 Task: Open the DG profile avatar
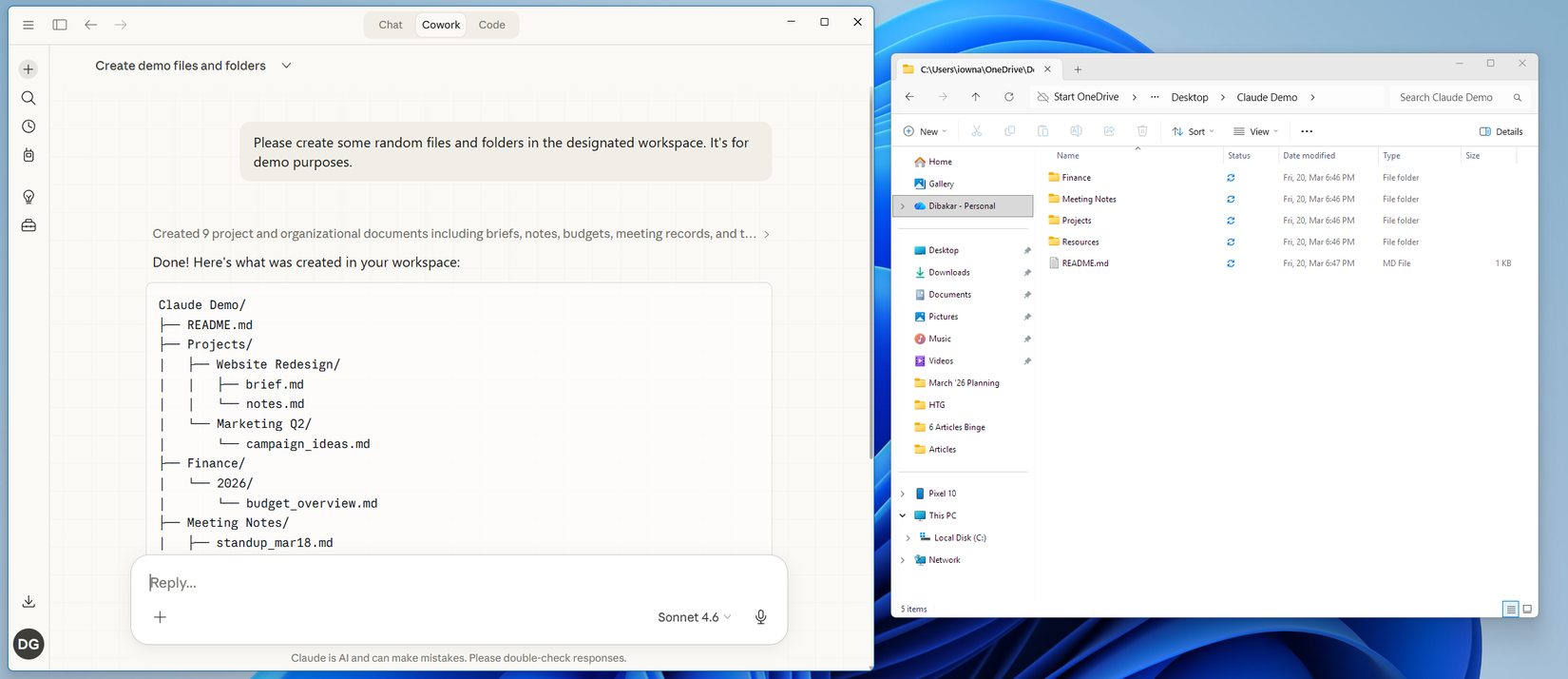[x=29, y=644]
